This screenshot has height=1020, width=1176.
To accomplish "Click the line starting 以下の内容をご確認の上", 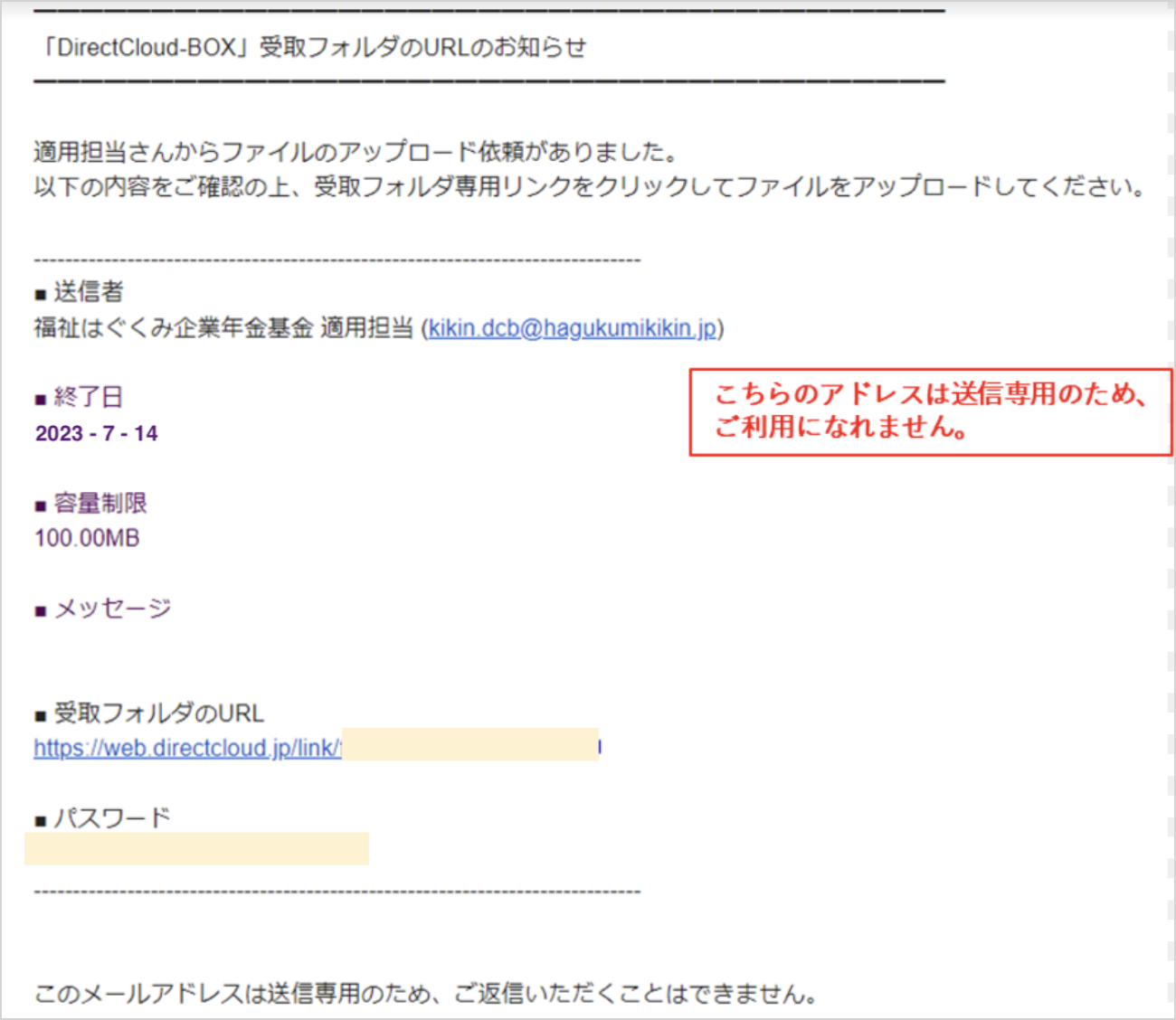I will (591, 186).
